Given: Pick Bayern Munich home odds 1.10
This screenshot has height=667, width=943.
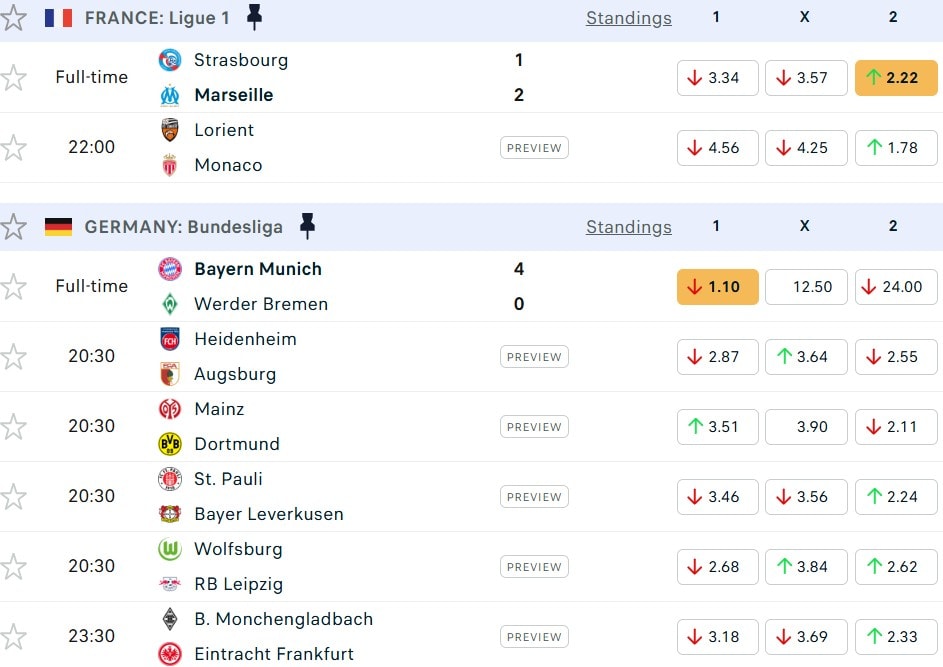Looking at the screenshot, I should click(717, 287).
